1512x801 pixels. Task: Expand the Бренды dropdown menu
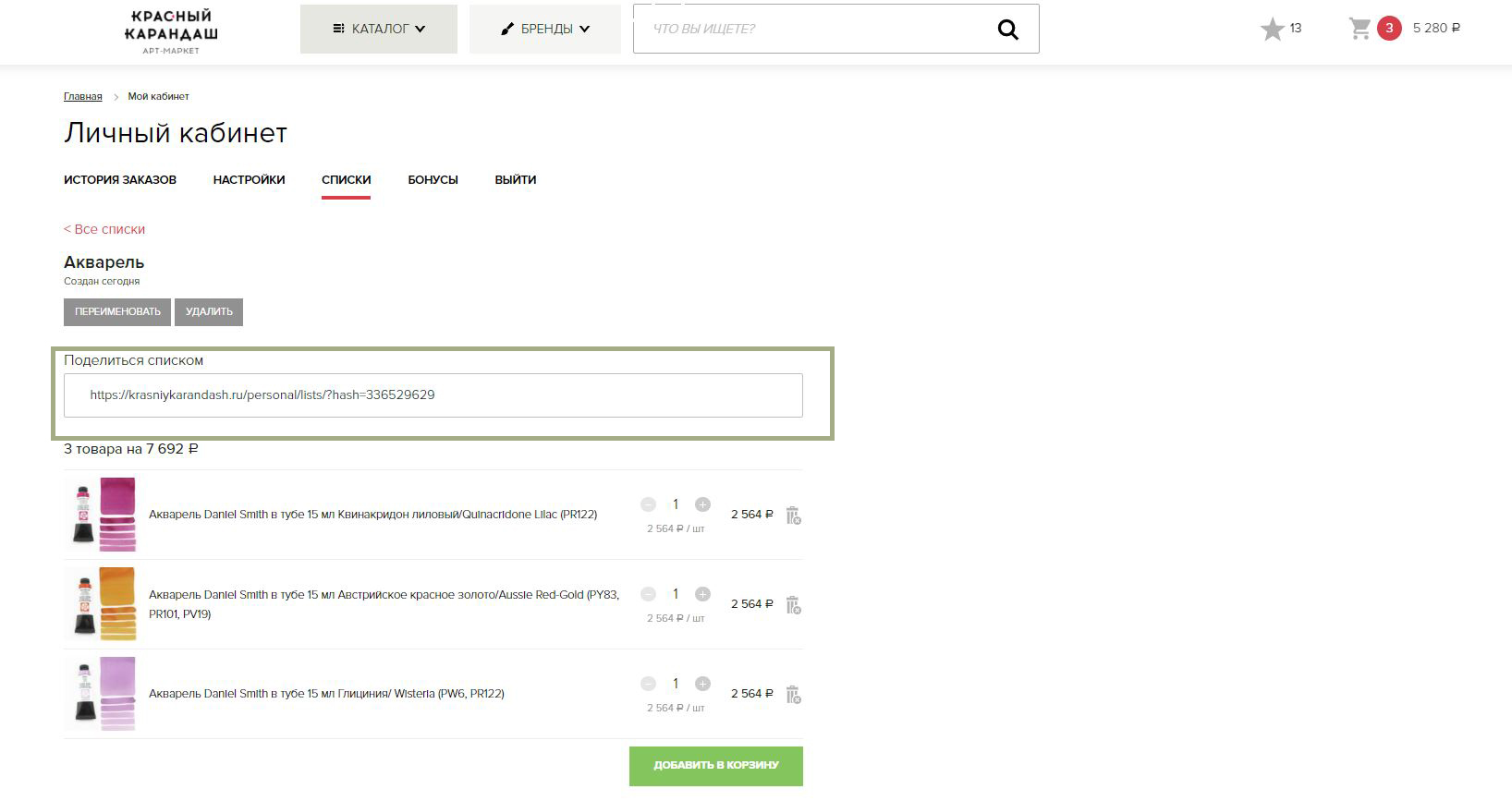pos(545,29)
